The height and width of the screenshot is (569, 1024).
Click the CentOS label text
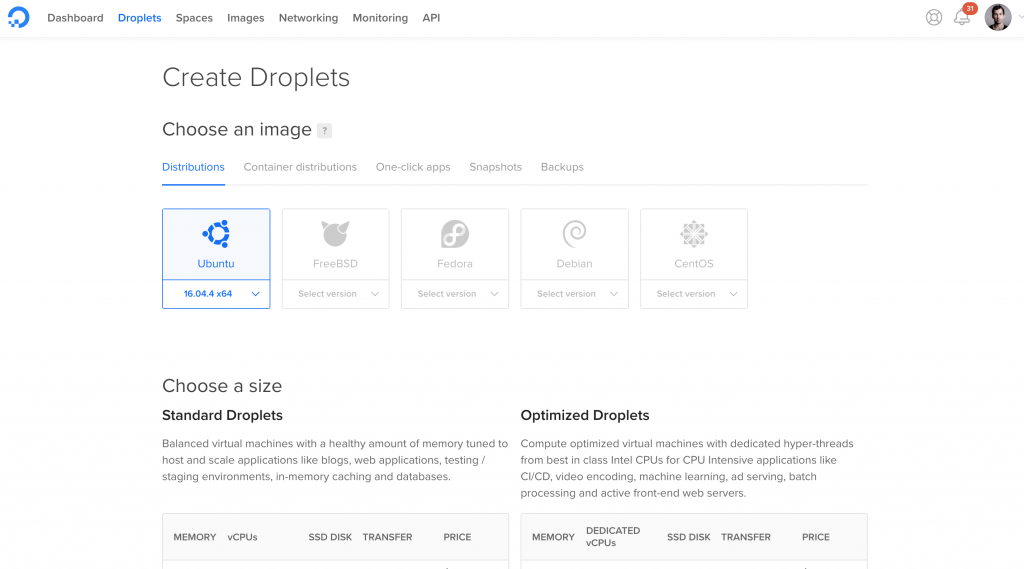[694, 264]
